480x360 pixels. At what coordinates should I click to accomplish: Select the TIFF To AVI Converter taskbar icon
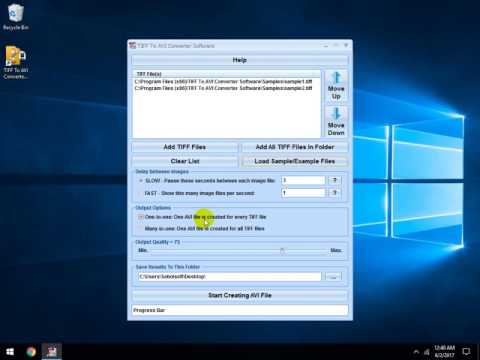(x=52, y=352)
